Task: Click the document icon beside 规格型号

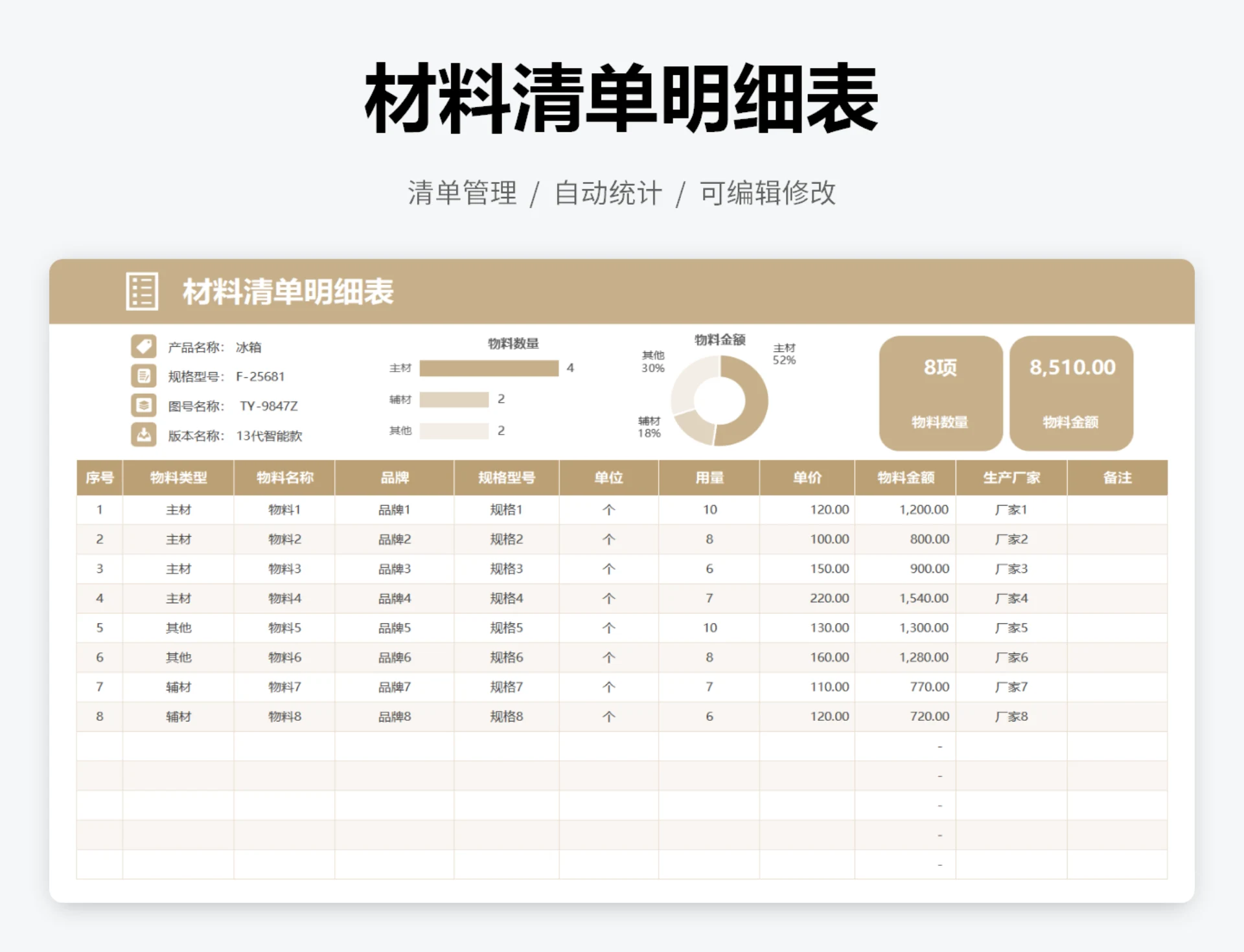Action: click(x=144, y=376)
